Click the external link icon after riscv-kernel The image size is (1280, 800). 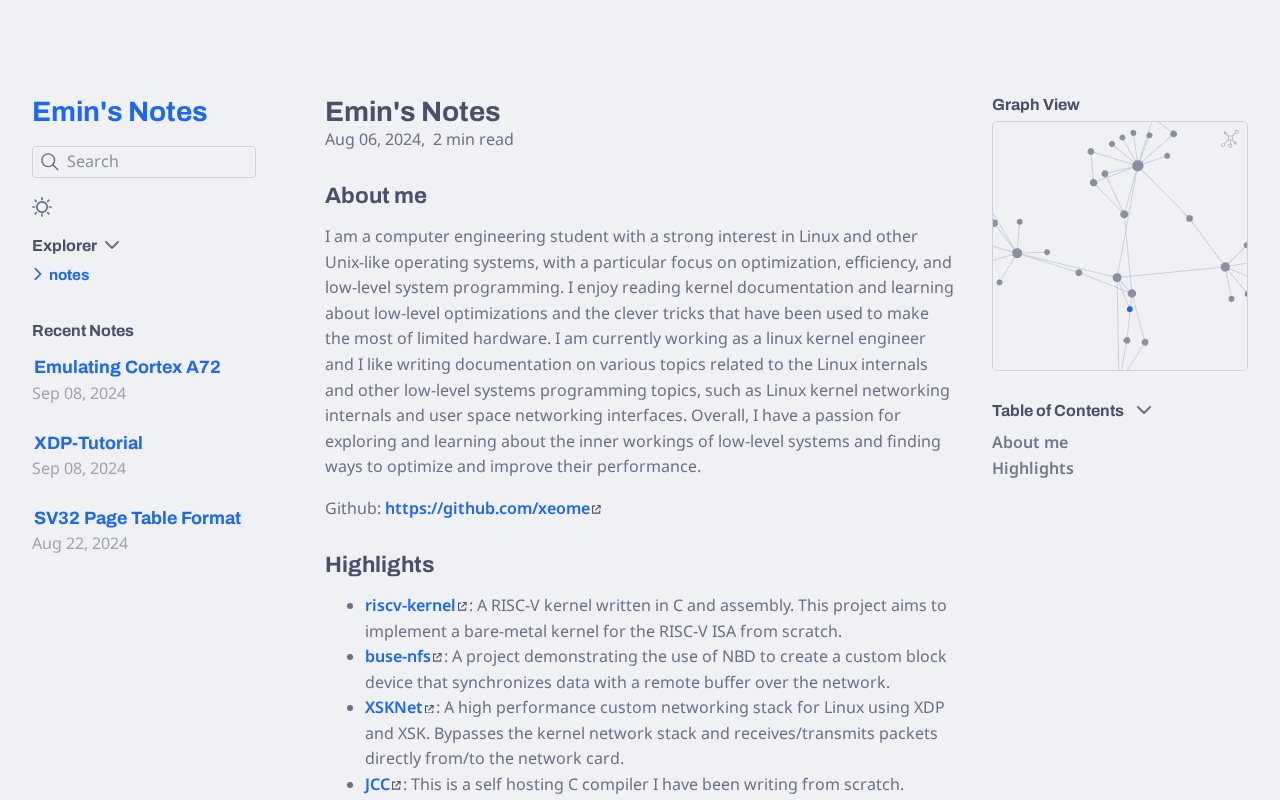point(462,606)
